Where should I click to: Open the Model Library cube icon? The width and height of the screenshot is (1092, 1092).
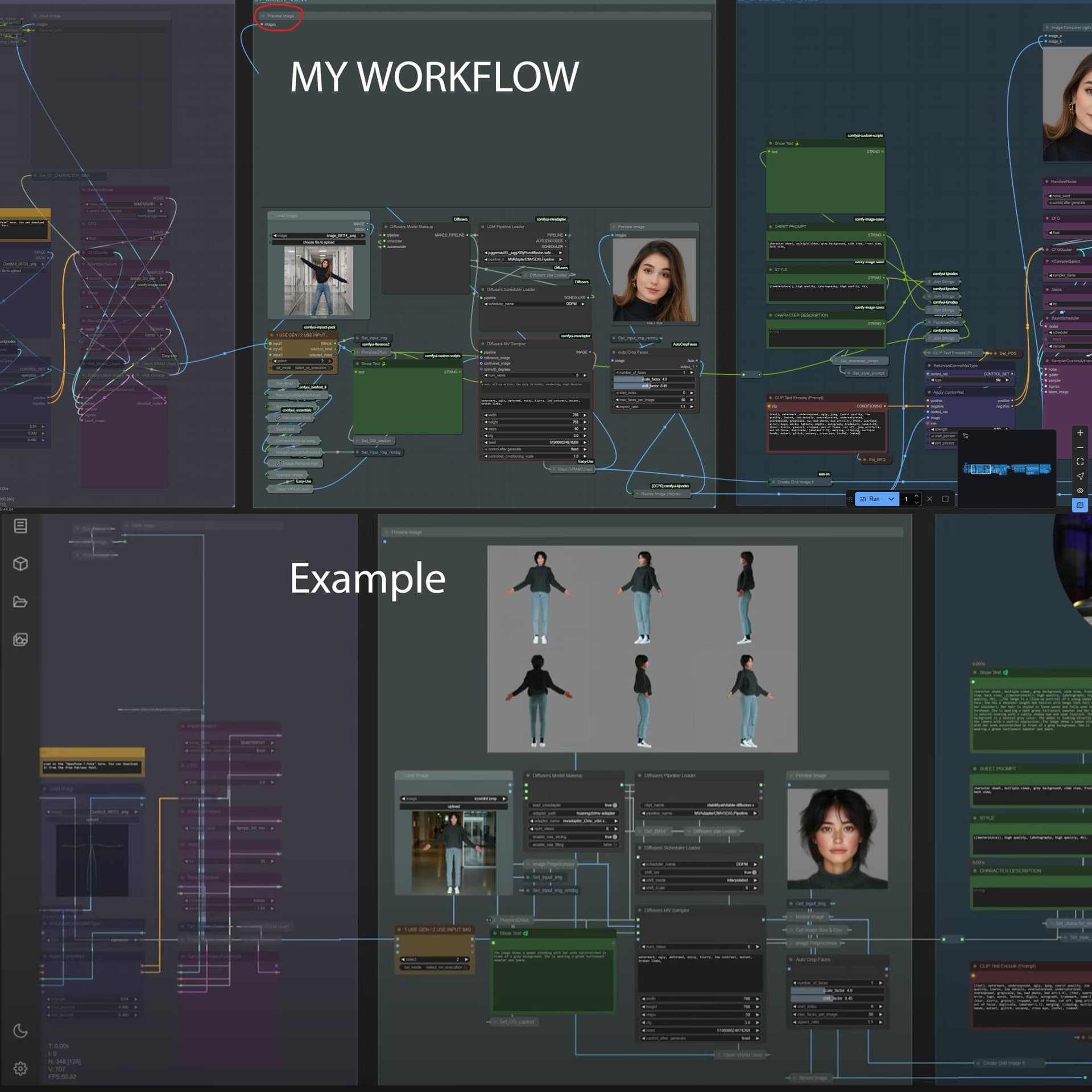pyautogui.click(x=20, y=564)
